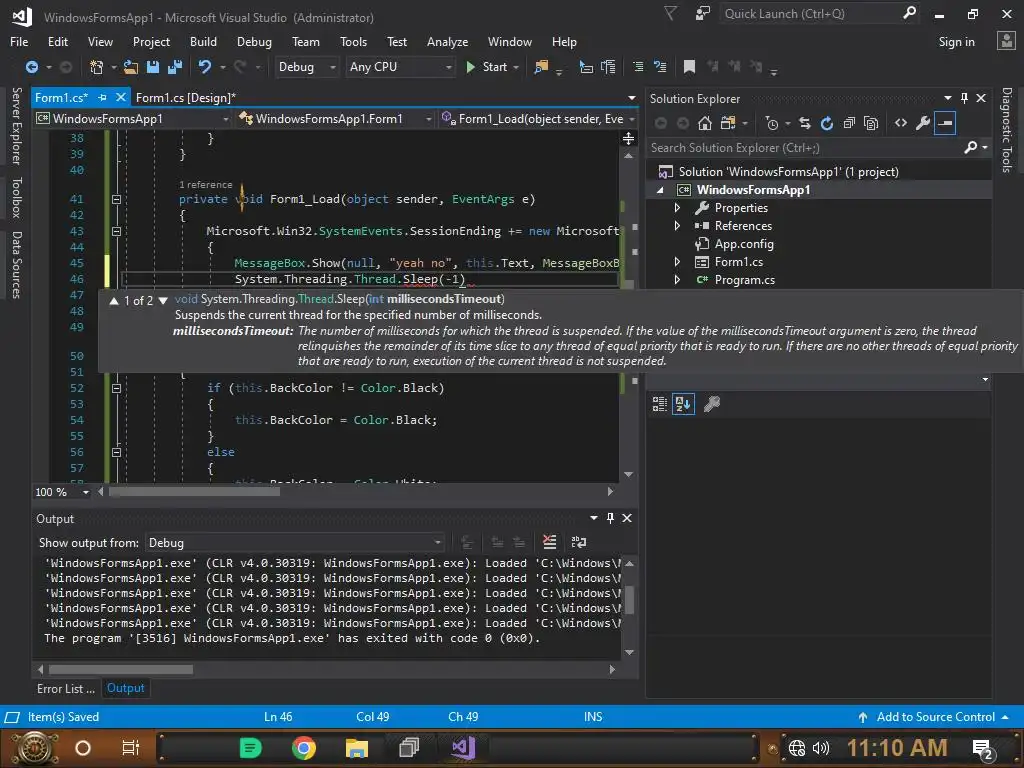Click the Properties wrench icon in Solution Explorer toolbar
The height and width of the screenshot is (768, 1024).
click(923, 123)
